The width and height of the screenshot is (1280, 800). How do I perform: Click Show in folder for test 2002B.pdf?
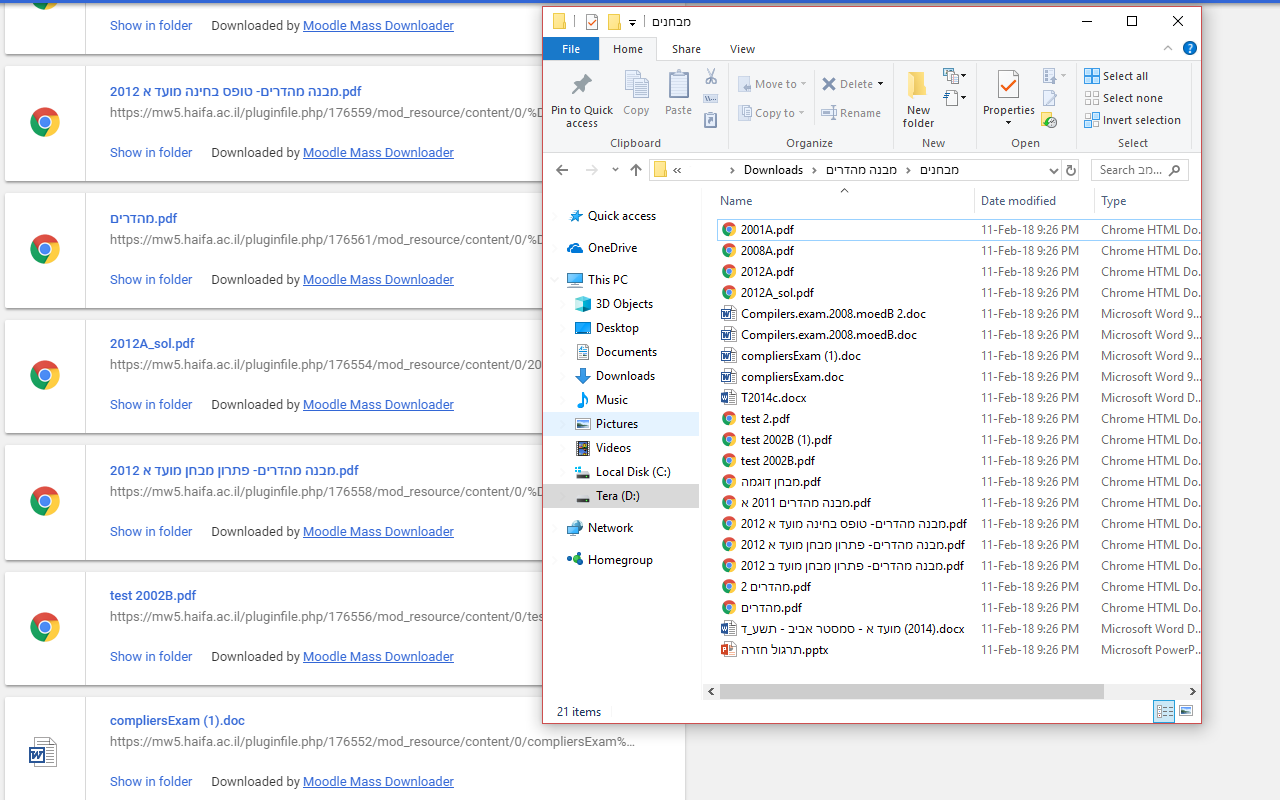pyautogui.click(x=151, y=657)
